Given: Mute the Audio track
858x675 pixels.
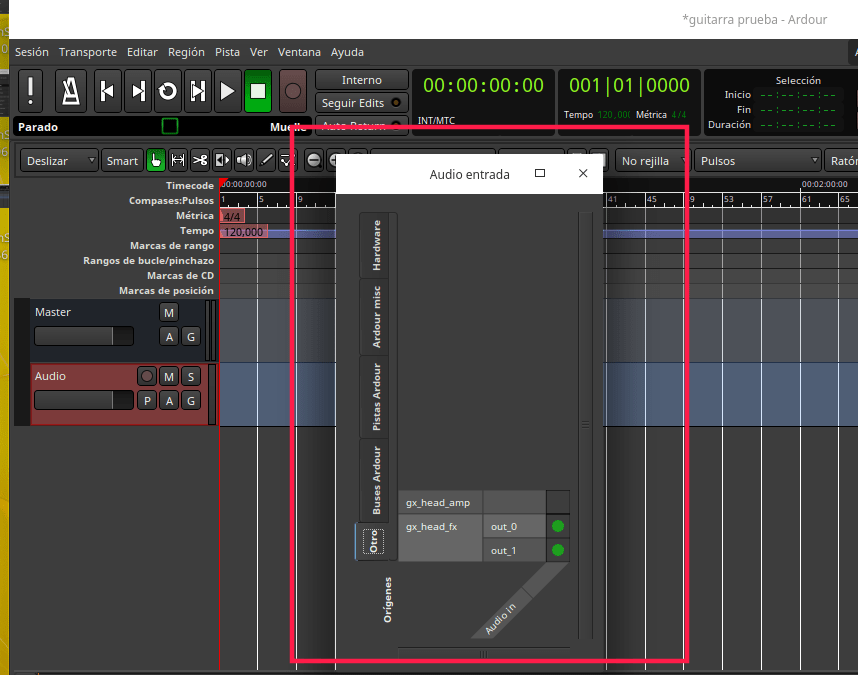Looking at the screenshot, I should 169,376.
